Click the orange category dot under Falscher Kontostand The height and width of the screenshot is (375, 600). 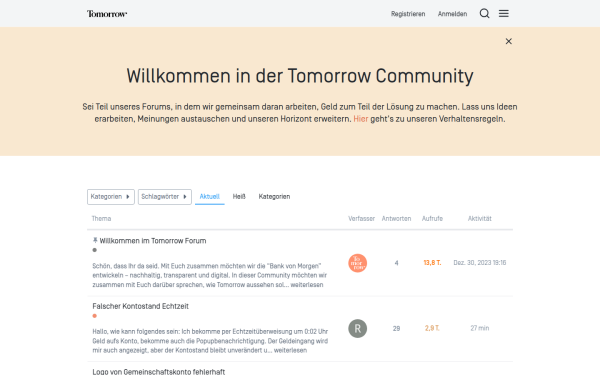click(95, 316)
